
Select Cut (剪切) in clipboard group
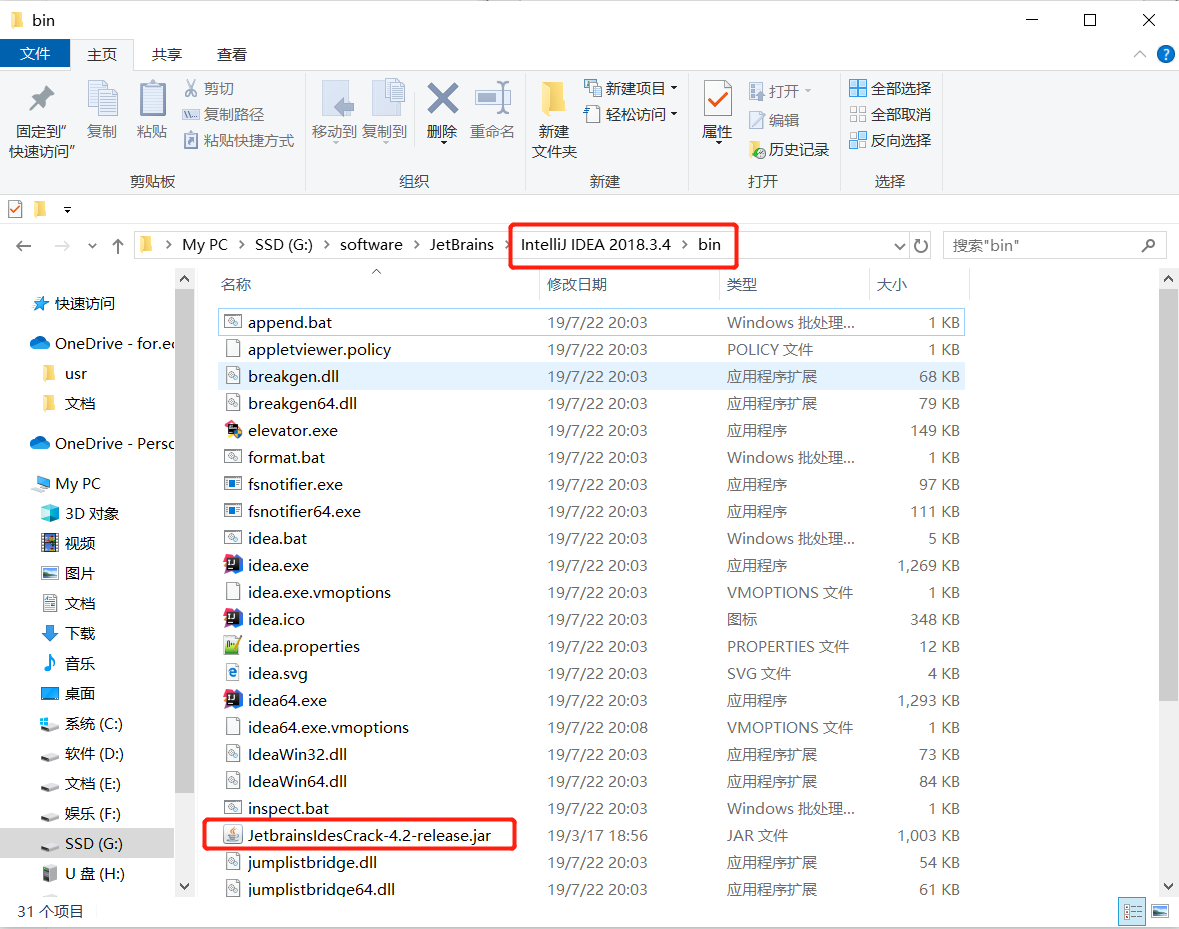[210, 89]
